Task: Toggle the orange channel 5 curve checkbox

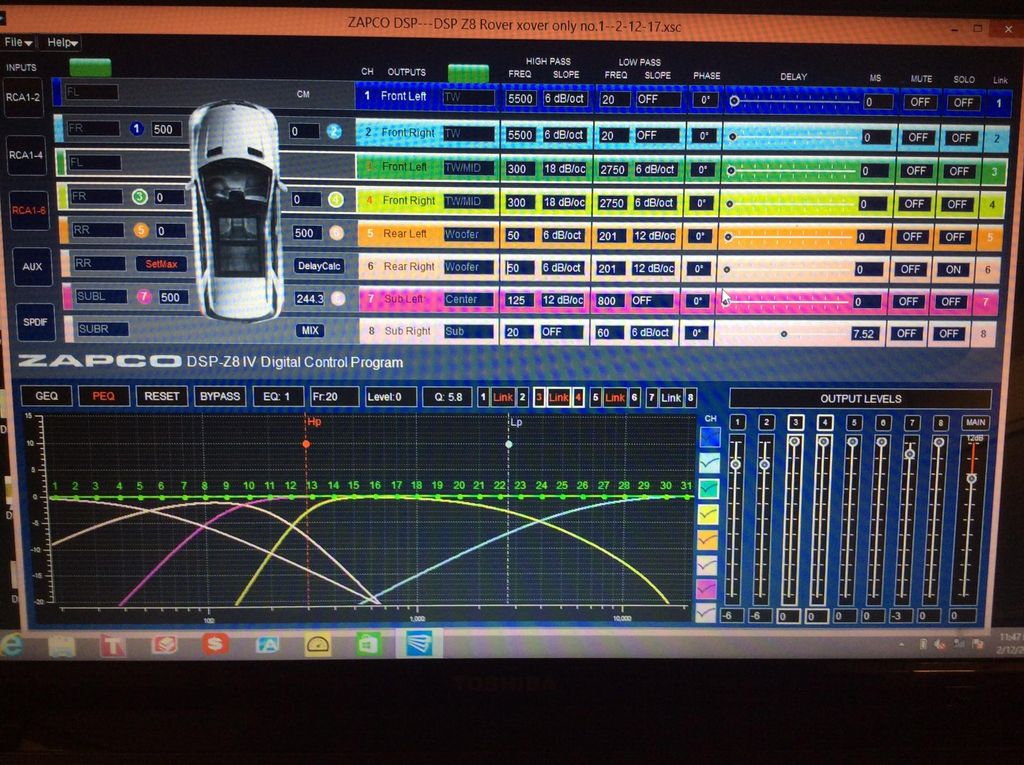Action: point(708,540)
